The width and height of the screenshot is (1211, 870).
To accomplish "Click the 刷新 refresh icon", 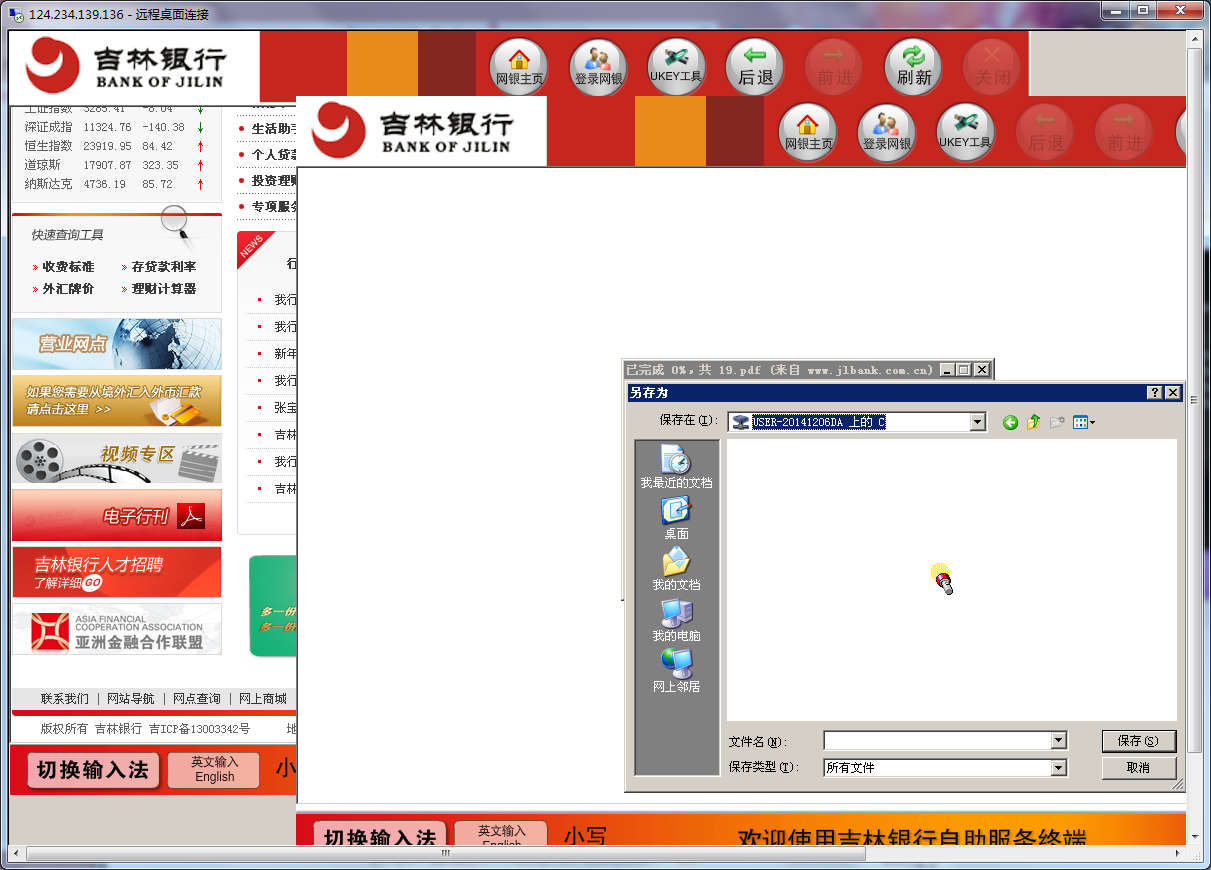I will coord(913,66).
